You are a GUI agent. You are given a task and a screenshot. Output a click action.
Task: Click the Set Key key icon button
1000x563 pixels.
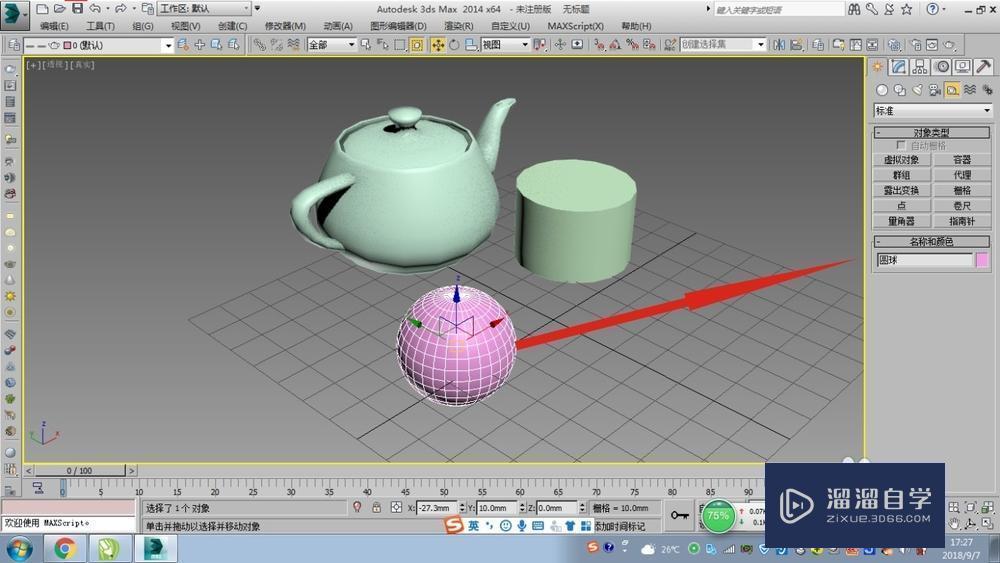click(680, 515)
